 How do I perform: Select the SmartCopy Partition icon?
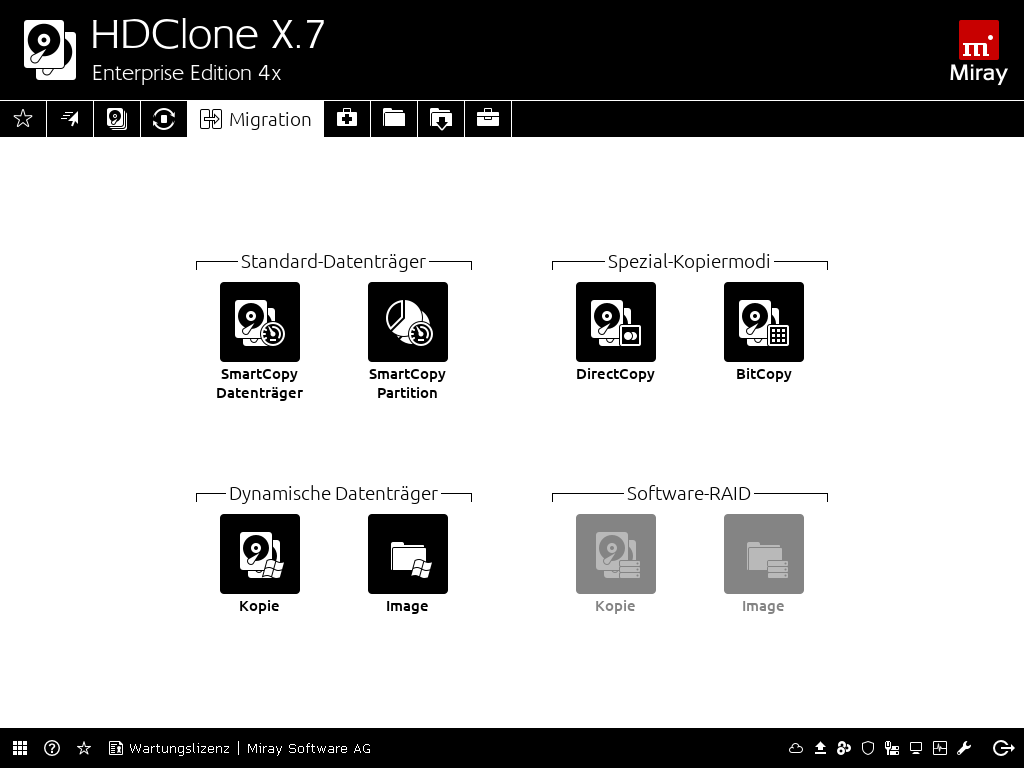click(408, 322)
